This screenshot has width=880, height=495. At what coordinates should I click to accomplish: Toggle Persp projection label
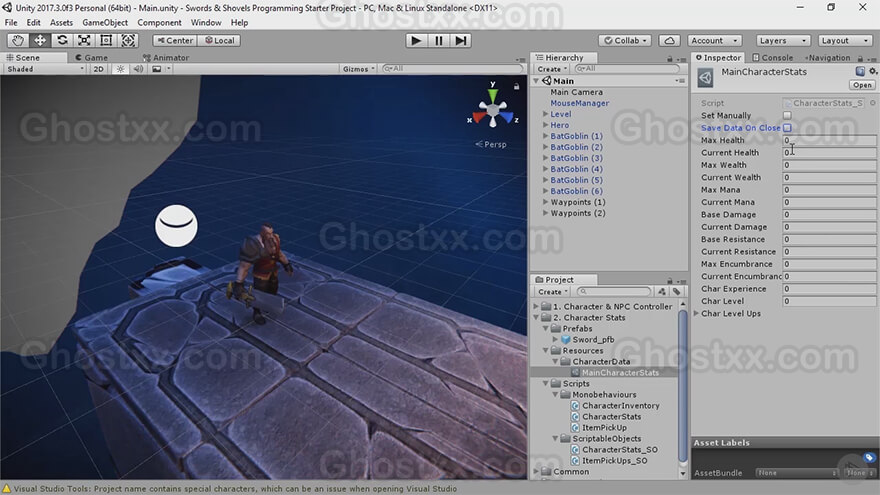(x=491, y=144)
